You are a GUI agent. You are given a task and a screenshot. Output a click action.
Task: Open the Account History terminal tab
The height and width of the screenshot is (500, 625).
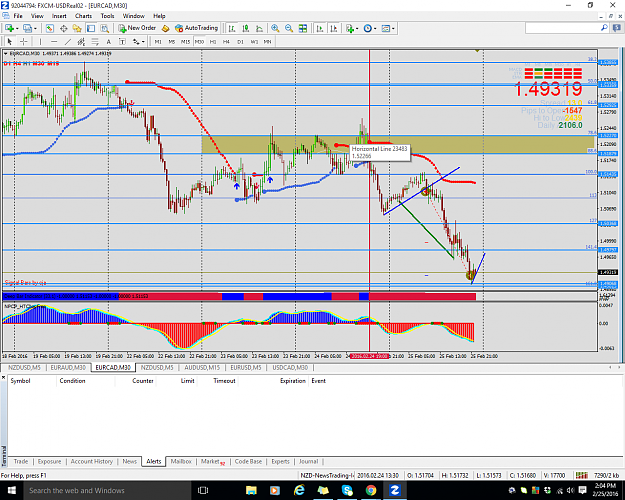coord(92,461)
